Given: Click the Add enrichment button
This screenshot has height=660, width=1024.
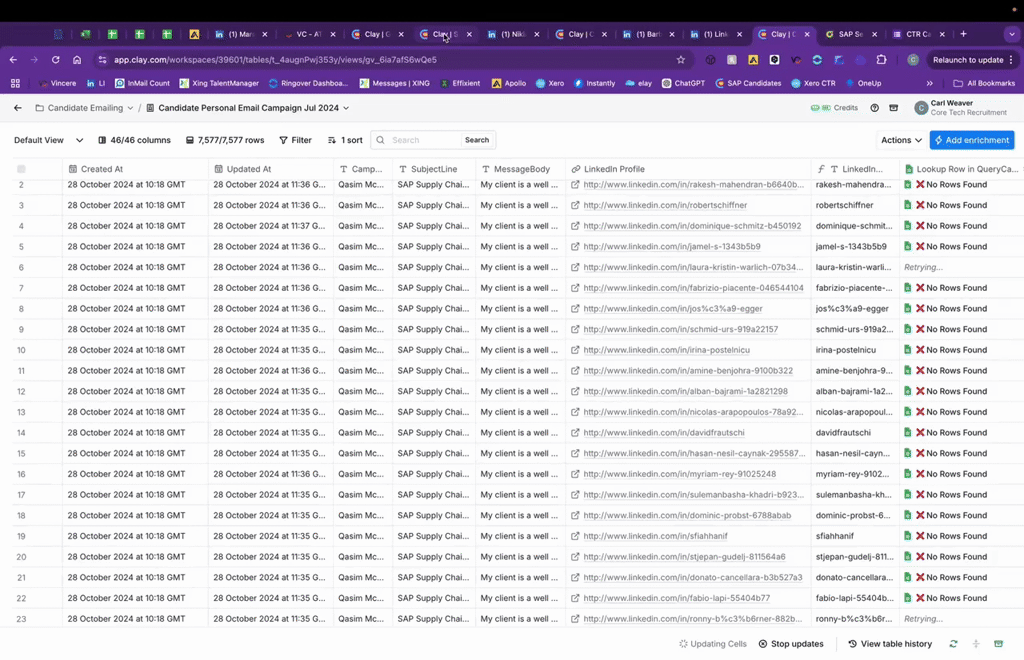Looking at the screenshot, I should pos(971,140).
